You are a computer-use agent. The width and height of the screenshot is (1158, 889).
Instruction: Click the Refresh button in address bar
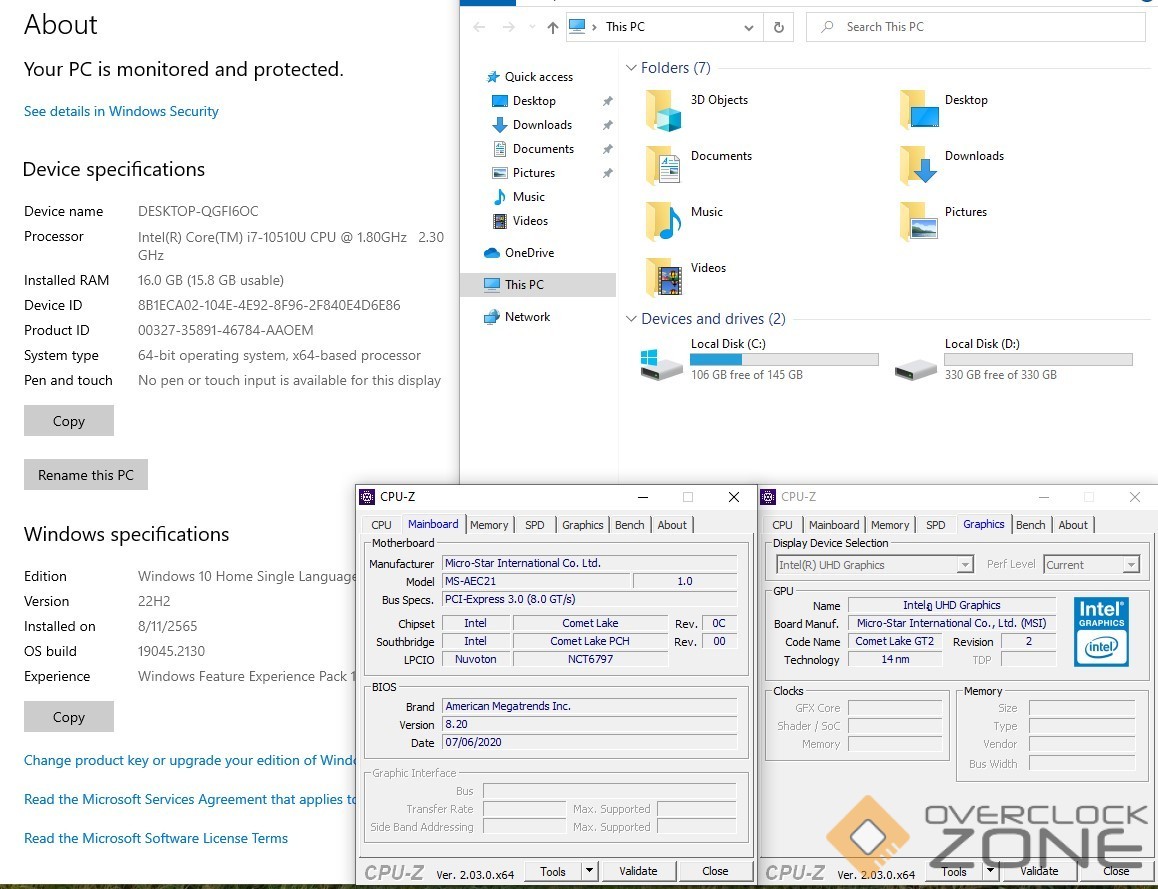pos(778,27)
